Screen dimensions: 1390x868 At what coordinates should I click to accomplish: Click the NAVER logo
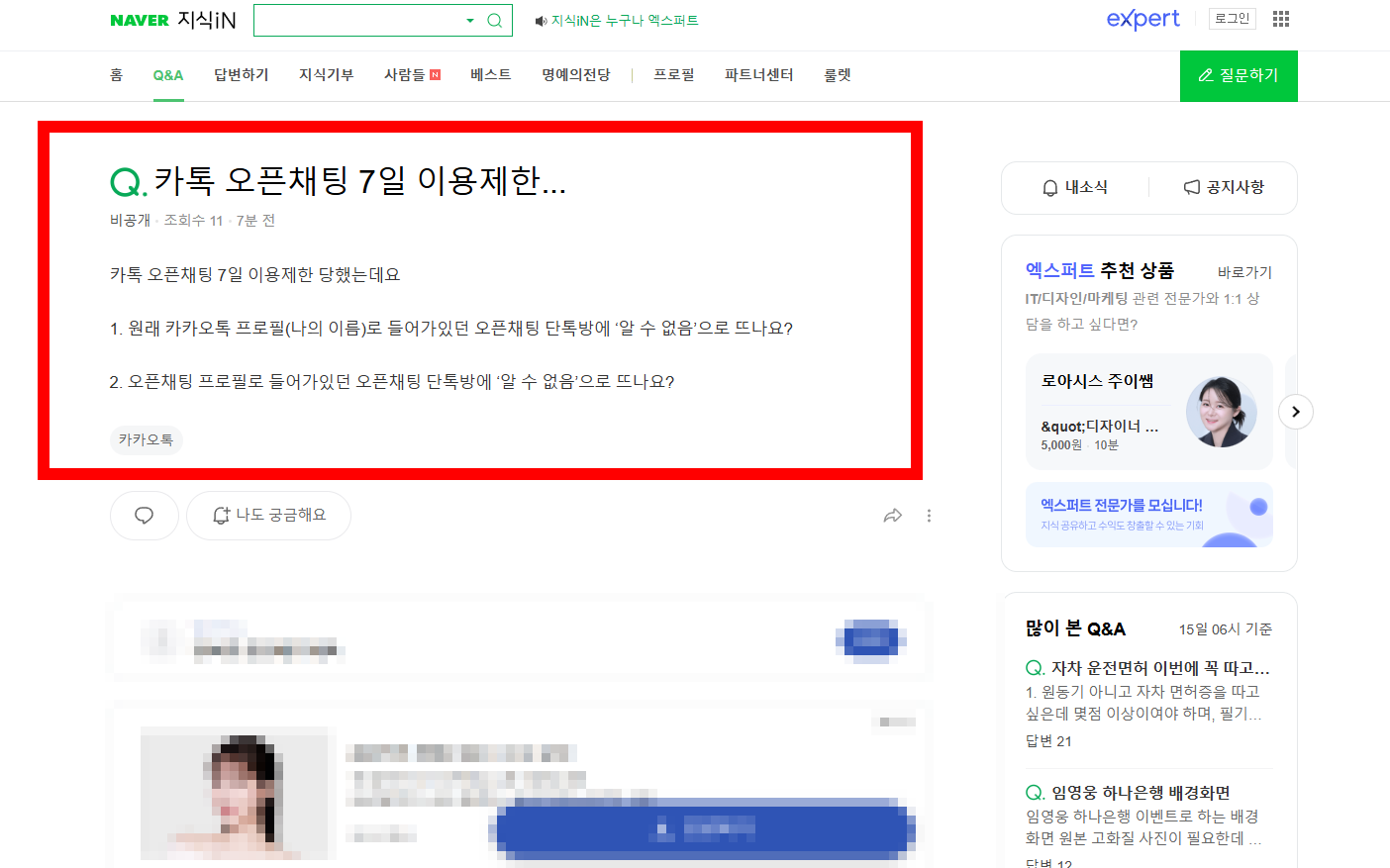point(139,21)
